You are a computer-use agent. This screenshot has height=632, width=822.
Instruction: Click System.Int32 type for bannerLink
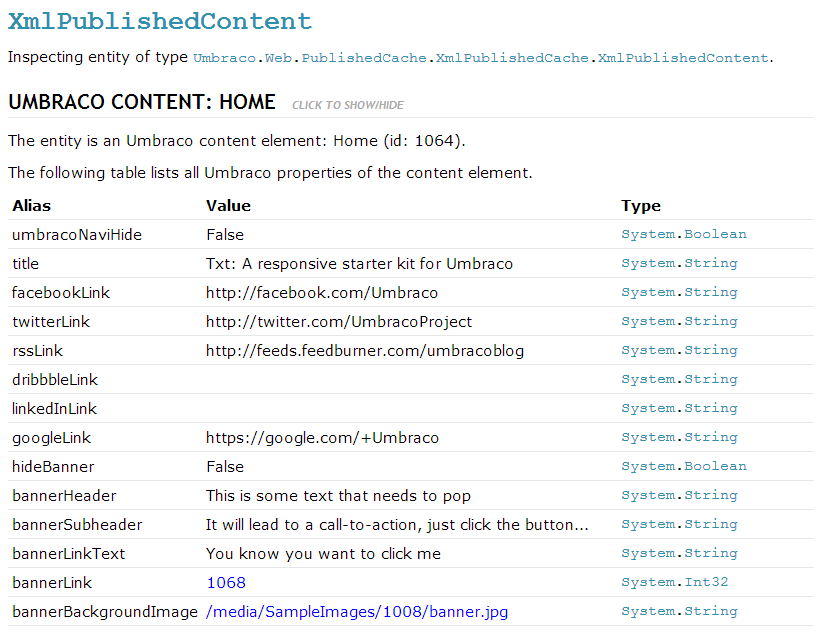pos(675,582)
